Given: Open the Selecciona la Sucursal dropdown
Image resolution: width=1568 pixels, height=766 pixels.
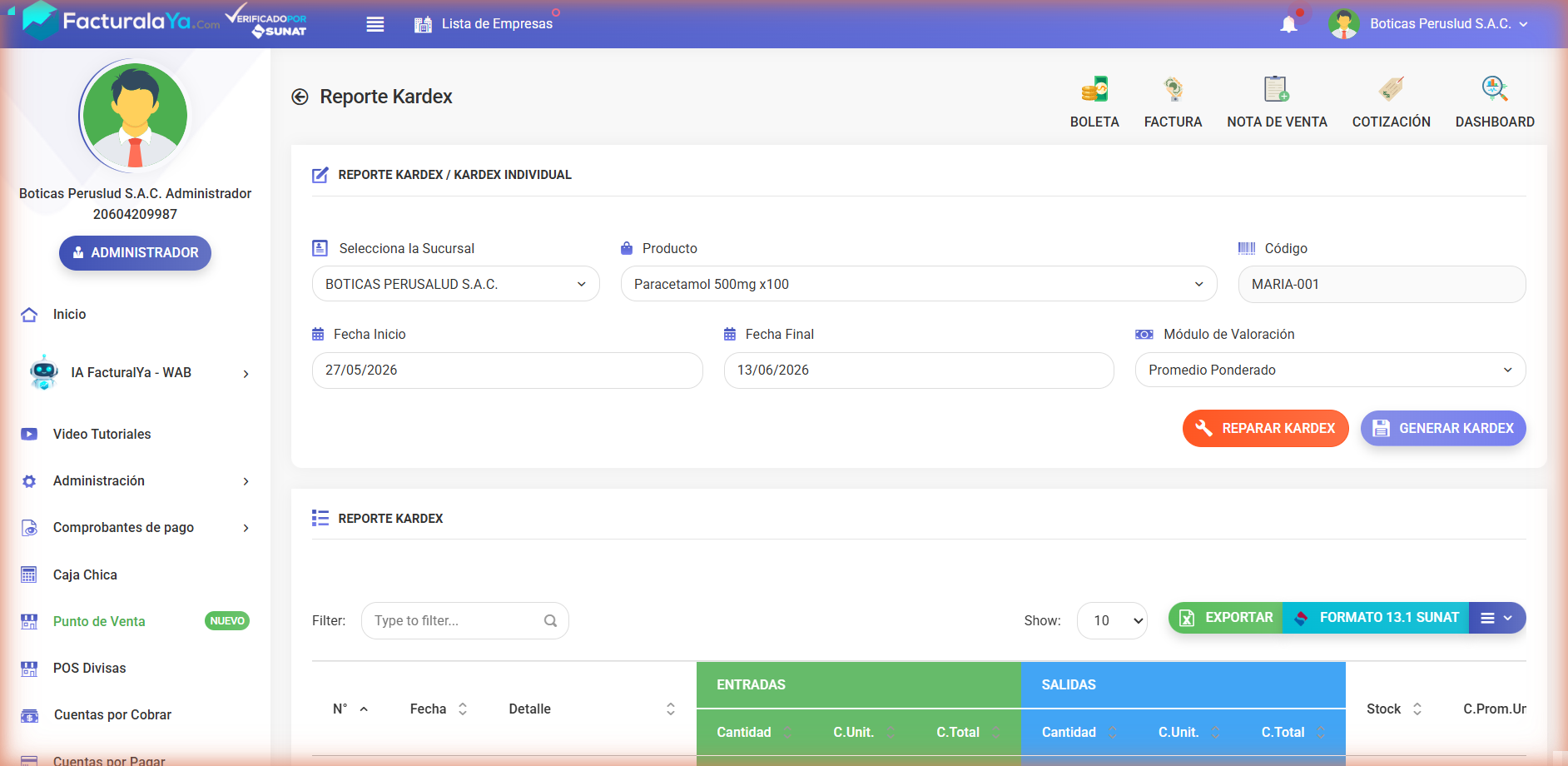Looking at the screenshot, I should click(x=455, y=284).
